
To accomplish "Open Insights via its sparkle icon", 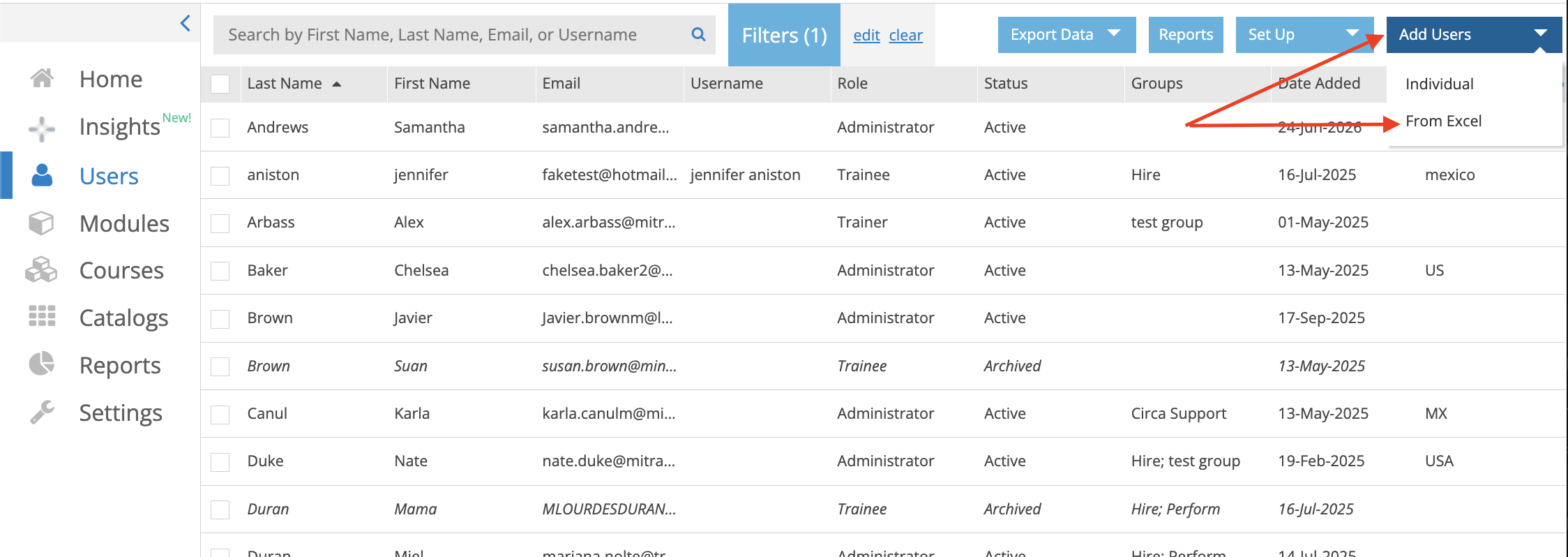I will [42, 128].
